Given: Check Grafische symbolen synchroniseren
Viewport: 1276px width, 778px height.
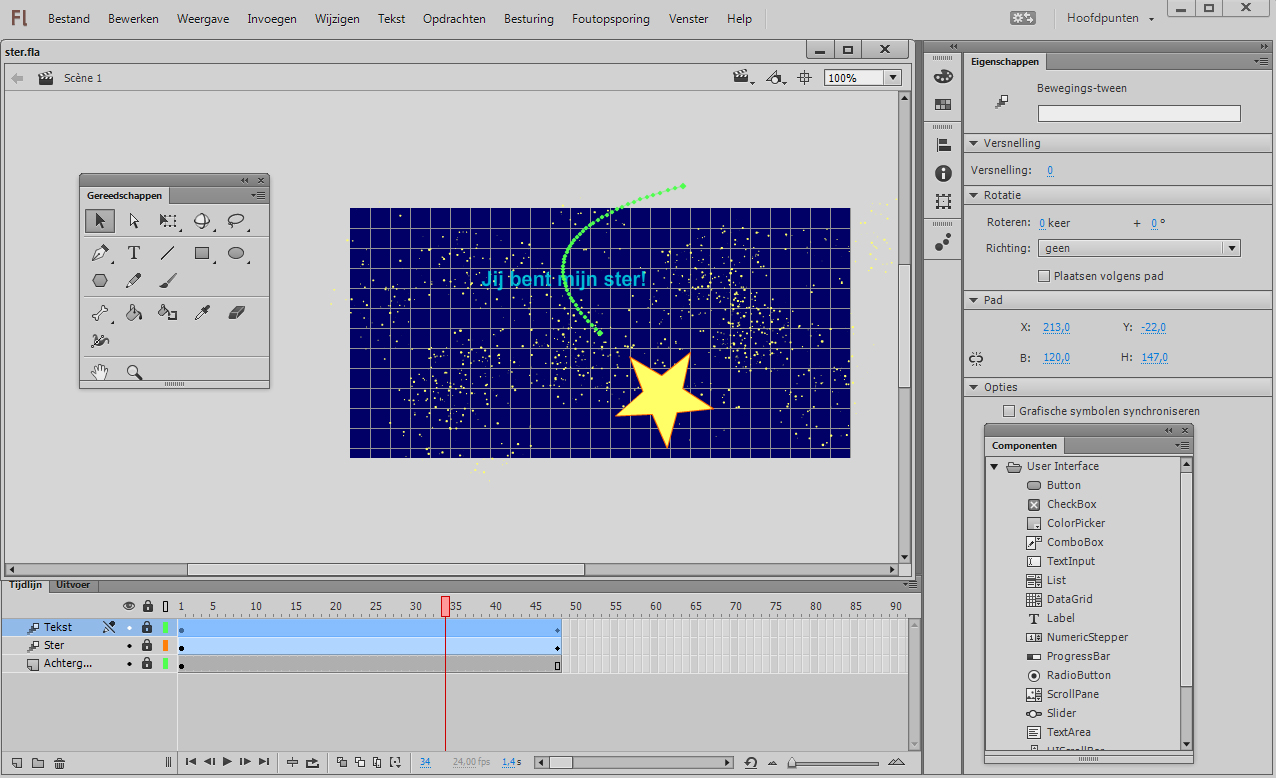Looking at the screenshot, I should (x=1008, y=411).
